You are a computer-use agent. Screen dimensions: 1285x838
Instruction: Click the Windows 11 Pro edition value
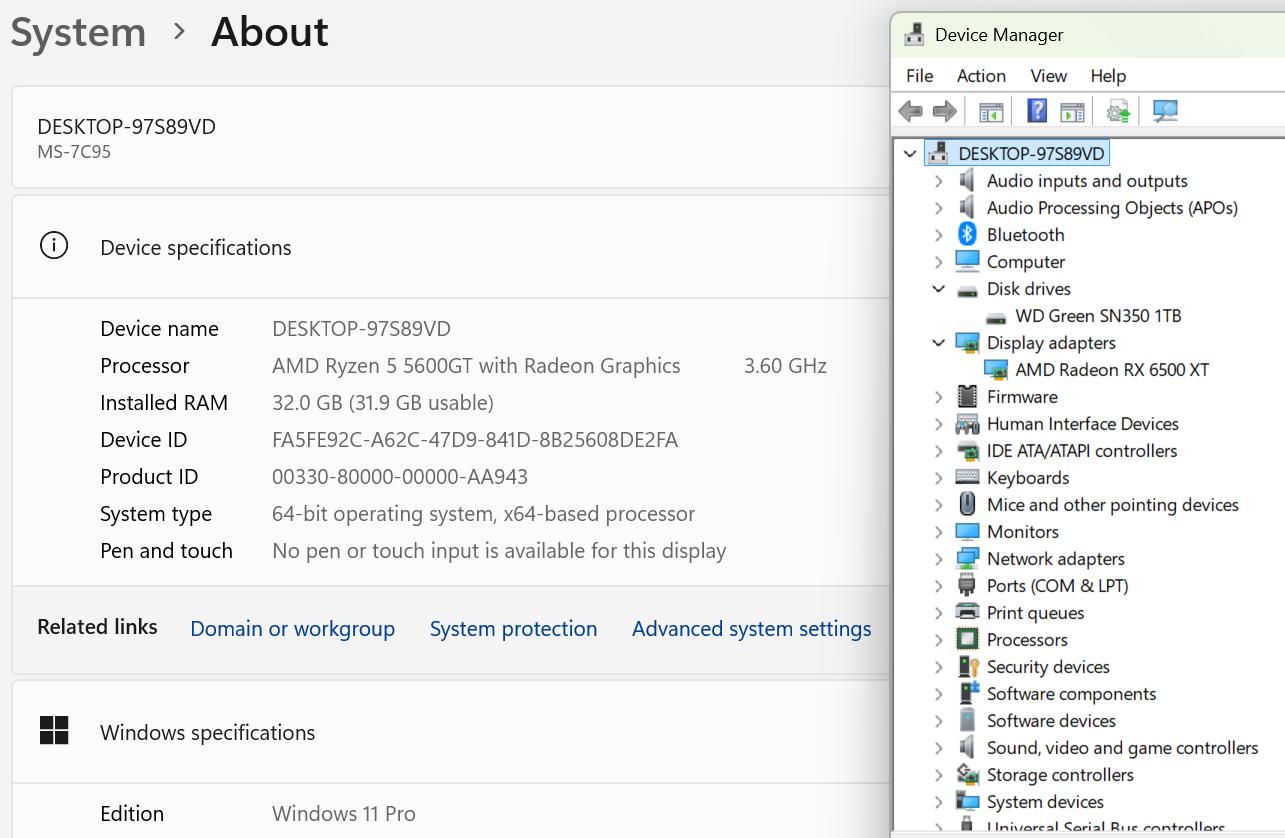(344, 814)
